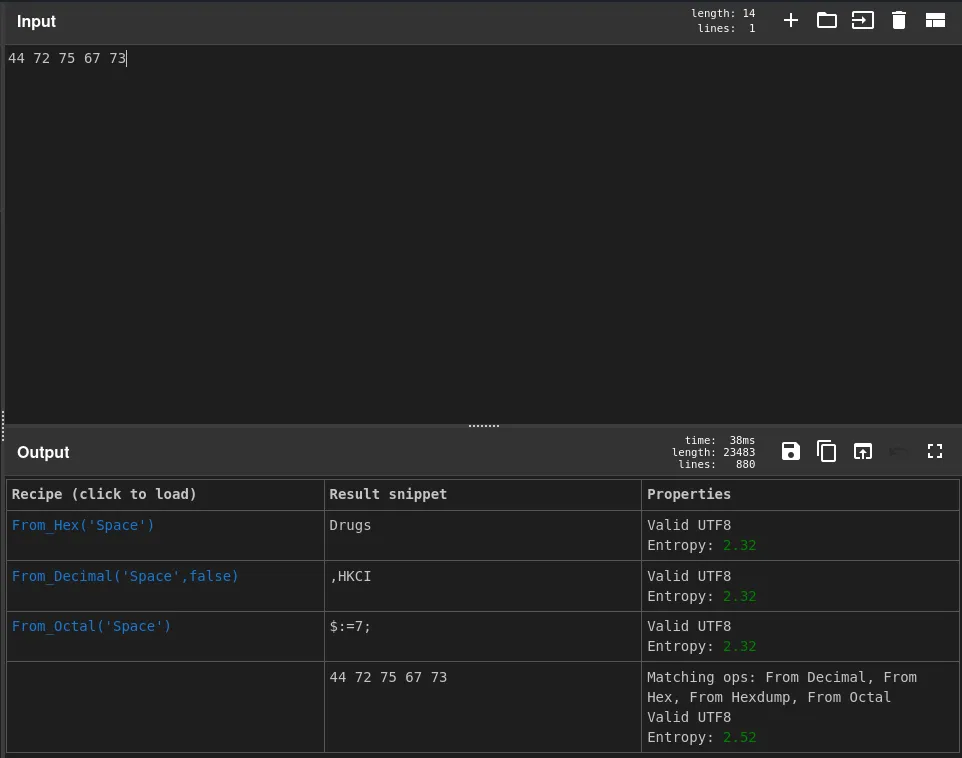Screen dimensions: 962x758
Task: Copy raw output to clipboard icon
Action: click(826, 452)
